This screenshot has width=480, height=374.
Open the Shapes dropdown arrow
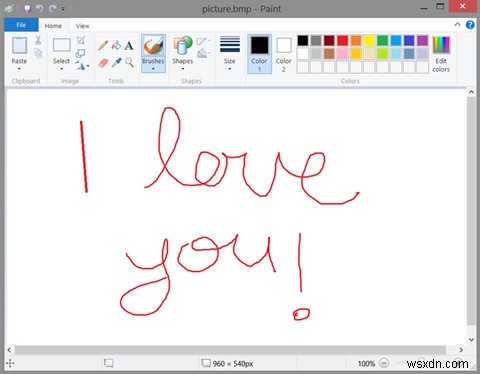click(x=183, y=69)
